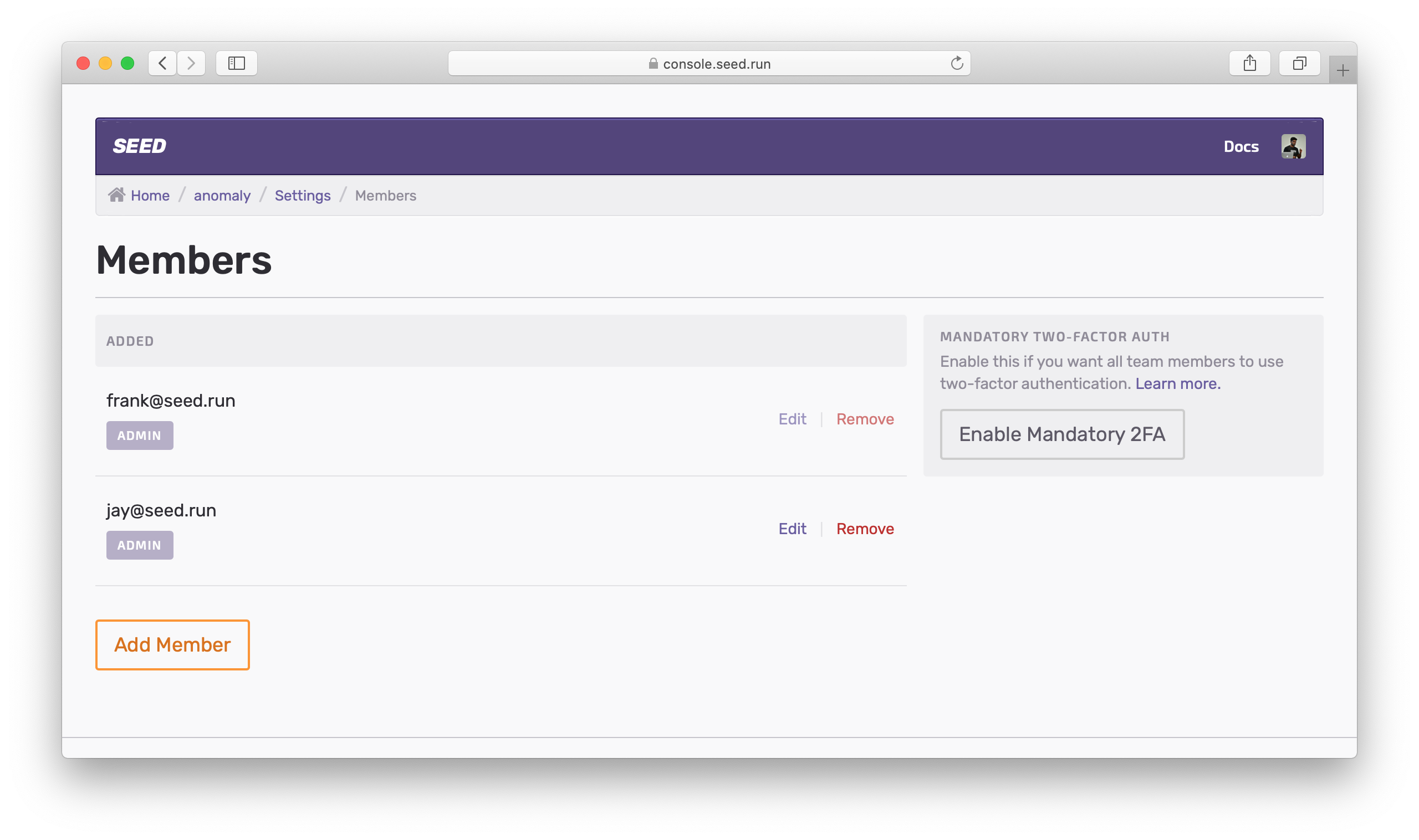
Task: Click the Safari share icon
Action: 1249,63
